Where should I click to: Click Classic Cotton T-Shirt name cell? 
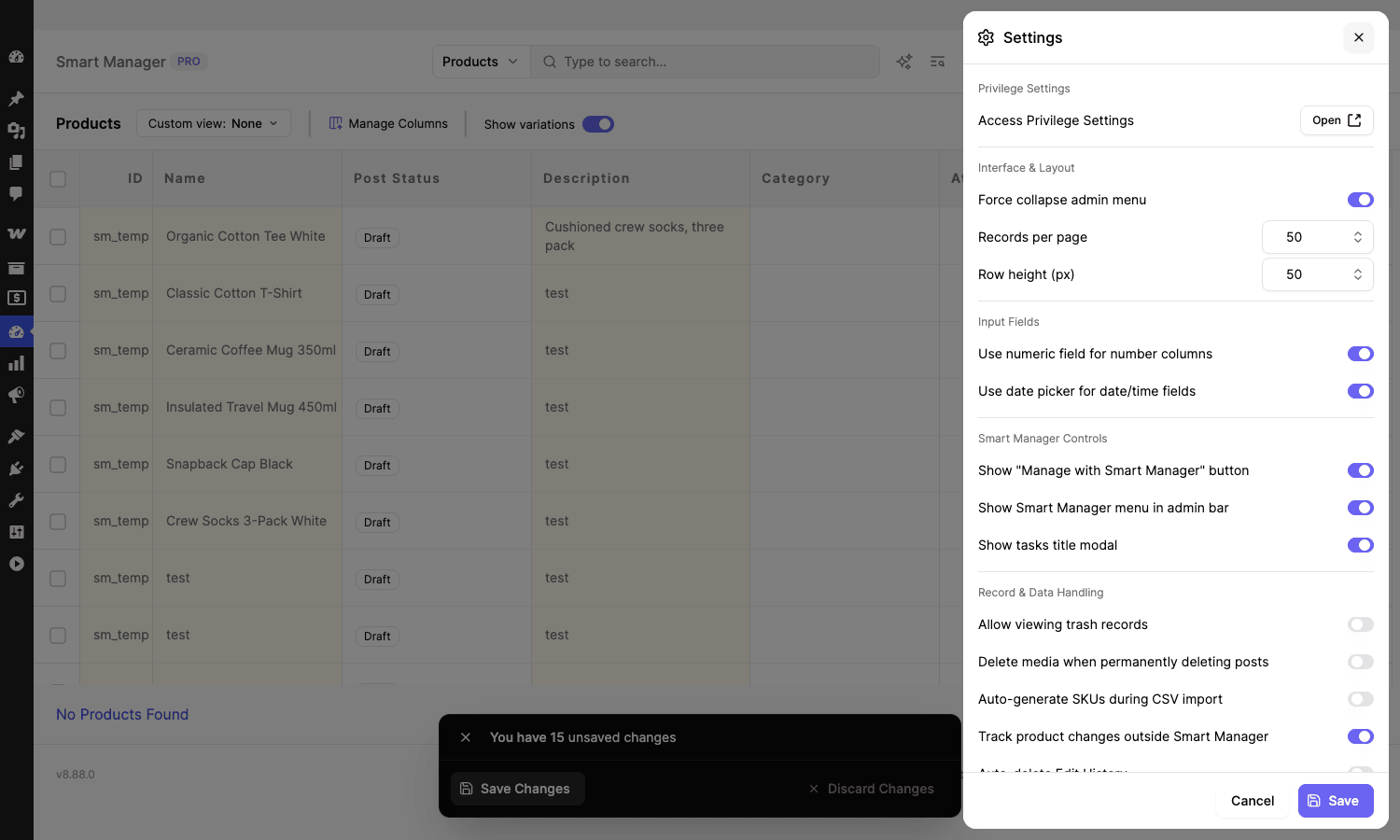[247, 293]
